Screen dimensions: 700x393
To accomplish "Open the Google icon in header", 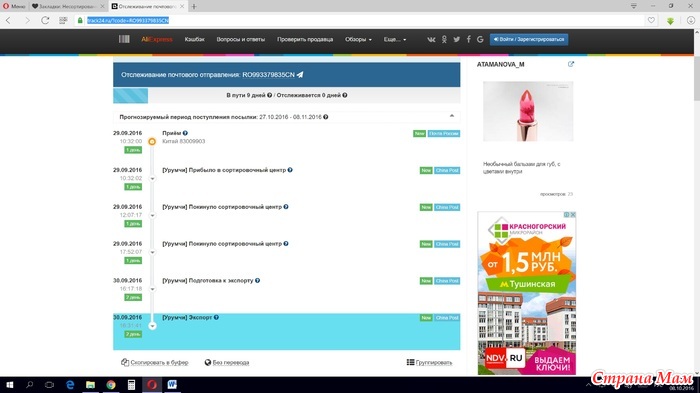I will (x=480, y=39).
